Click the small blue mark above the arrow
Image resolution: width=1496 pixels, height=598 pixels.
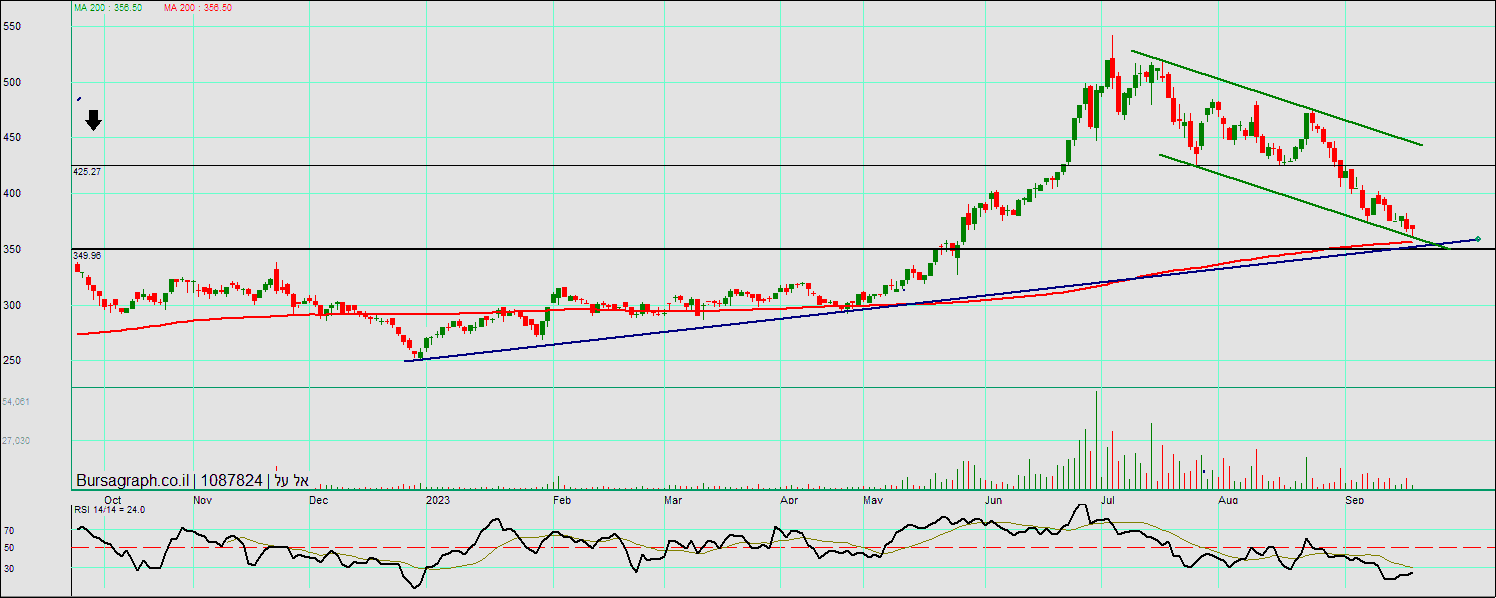coord(79,99)
